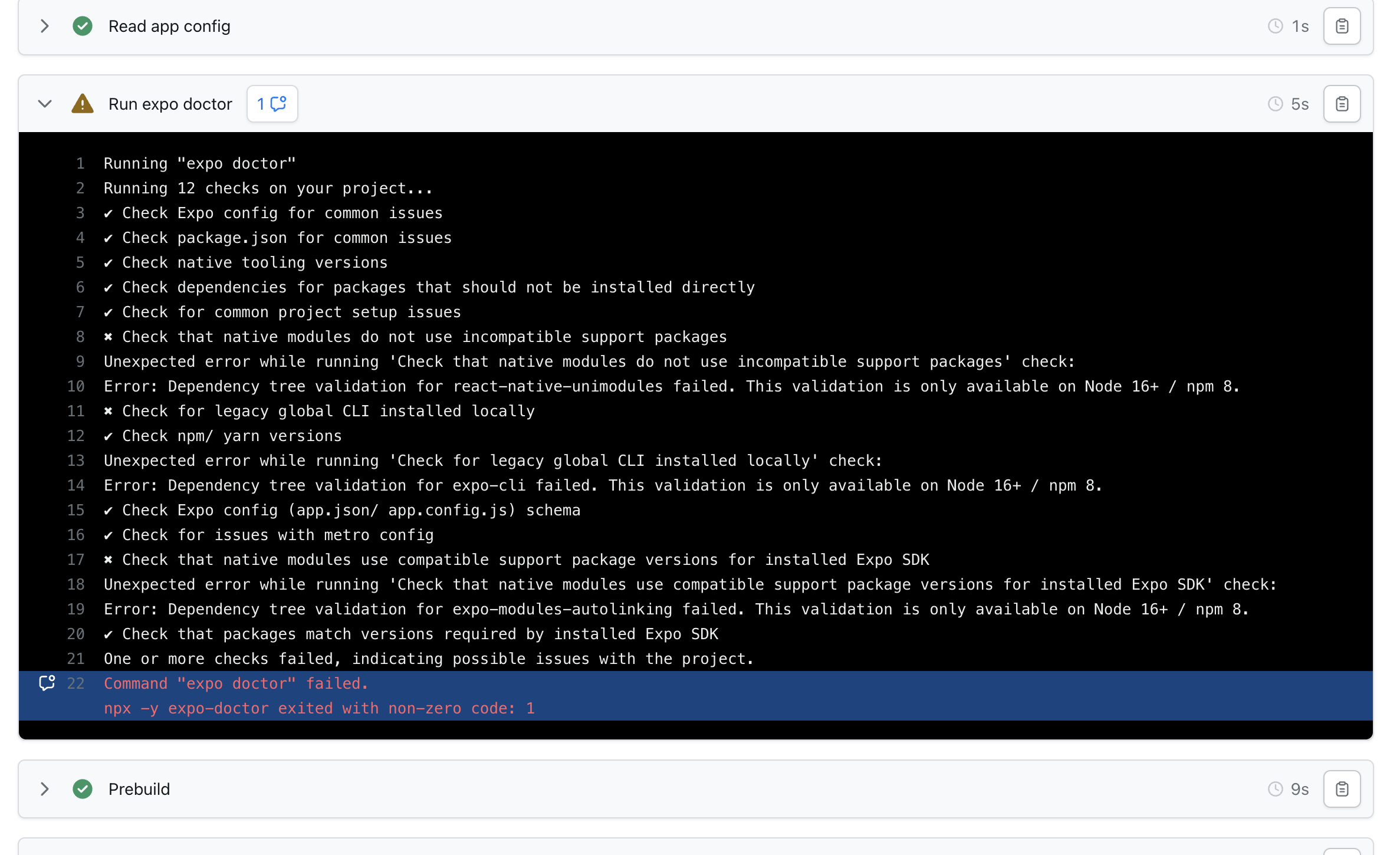Click failed line 17 about compatible support package versions

[517, 560]
